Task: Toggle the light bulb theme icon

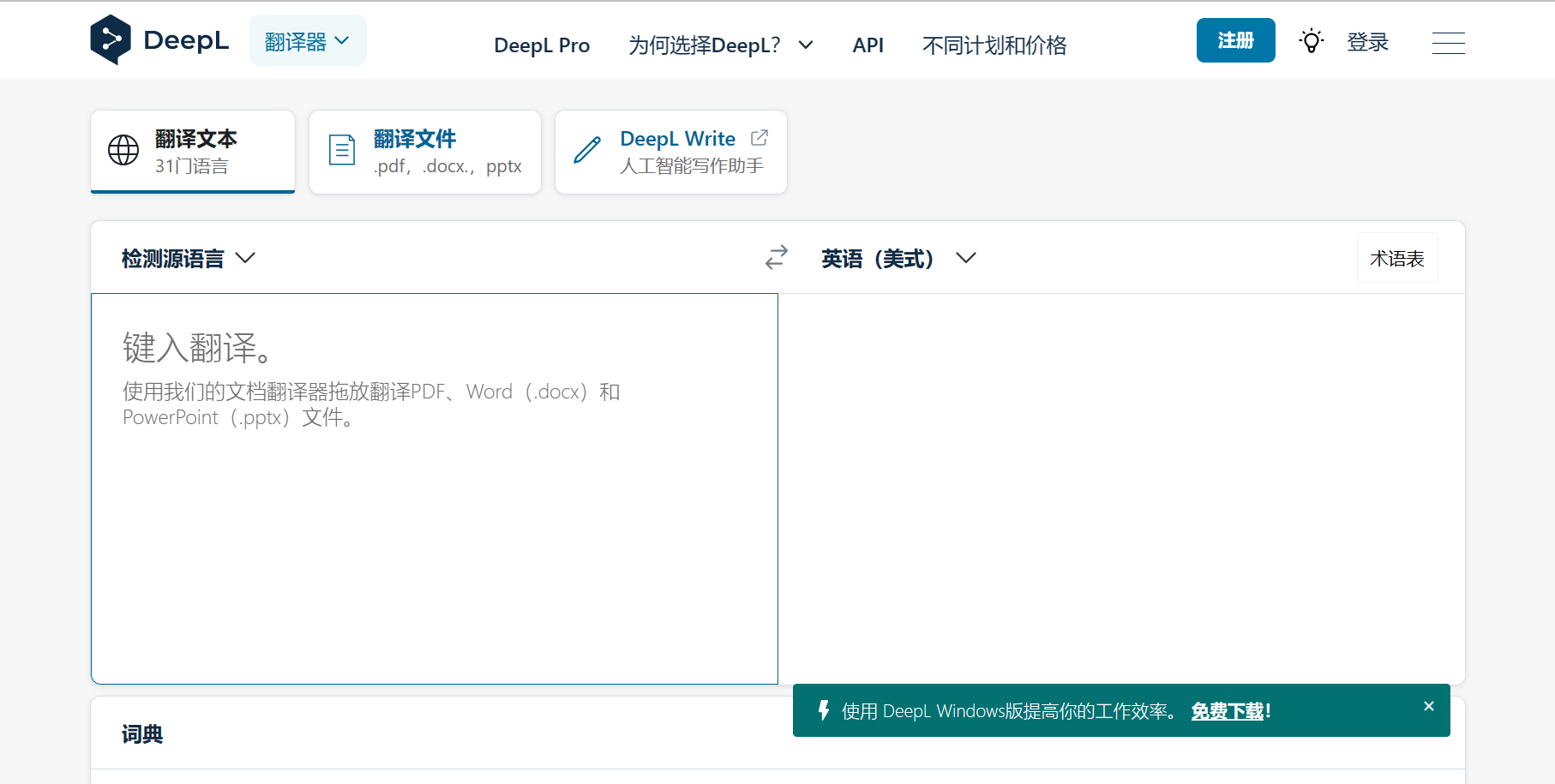Action: pos(1311,41)
